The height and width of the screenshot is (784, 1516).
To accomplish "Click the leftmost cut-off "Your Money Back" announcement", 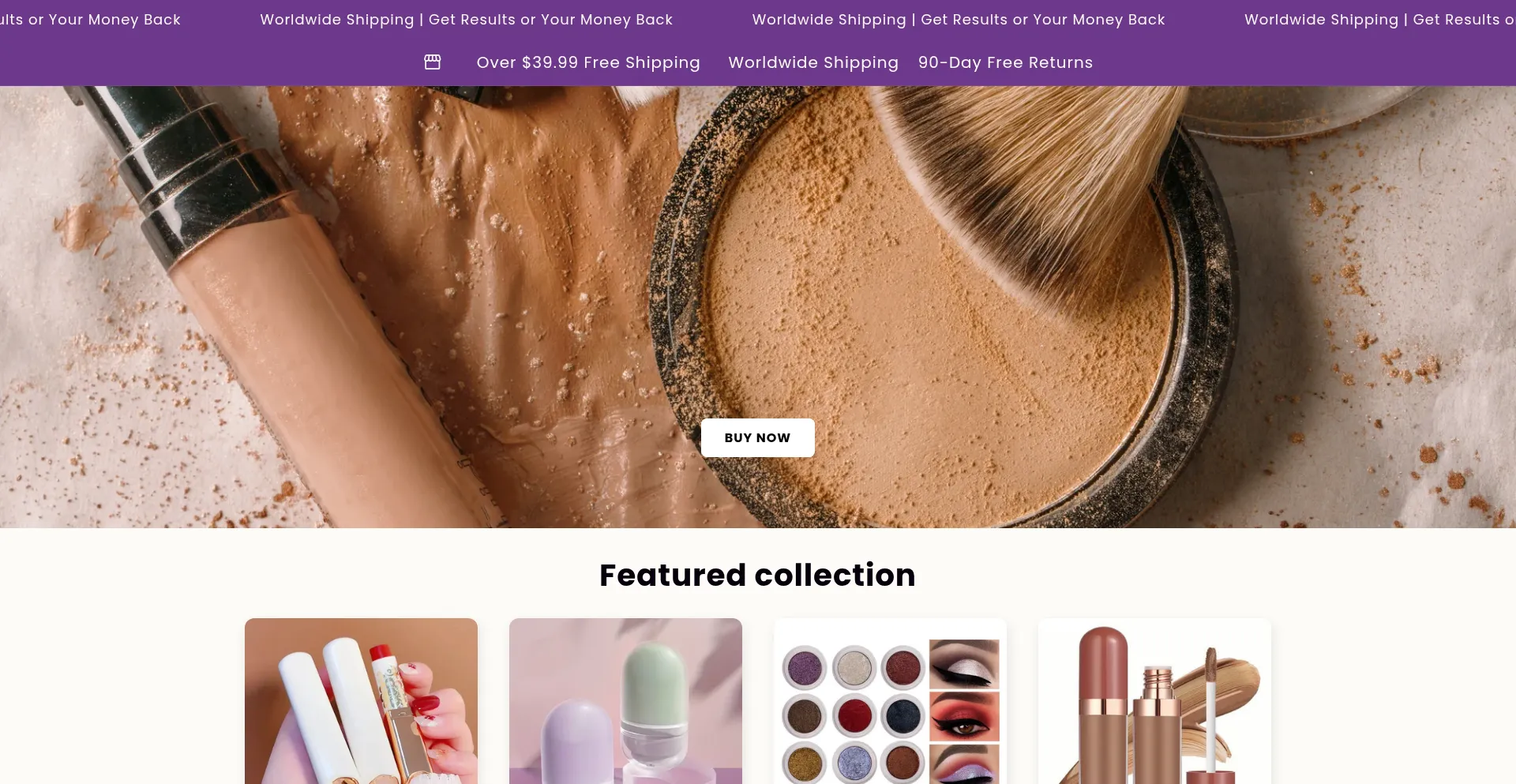I will pyautogui.click(x=114, y=20).
